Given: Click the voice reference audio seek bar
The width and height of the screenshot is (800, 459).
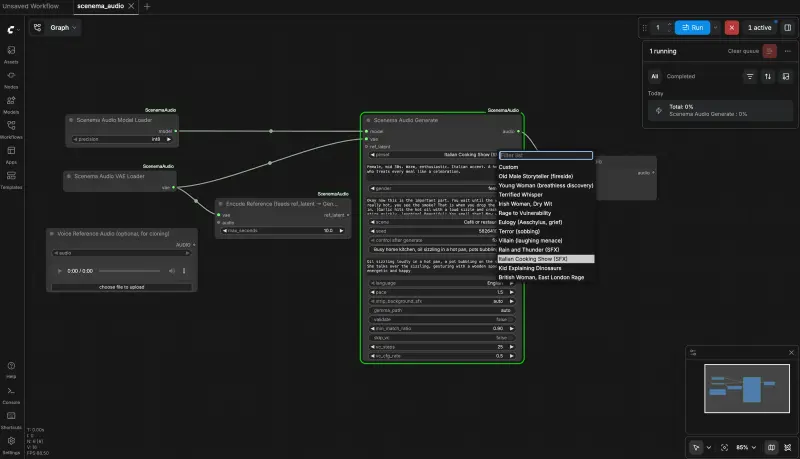Looking at the screenshot, I should coord(129,271).
